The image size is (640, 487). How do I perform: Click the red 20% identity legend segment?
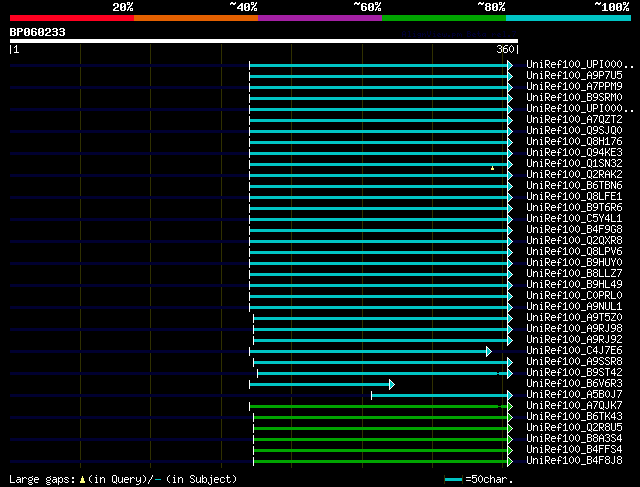(72, 18)
